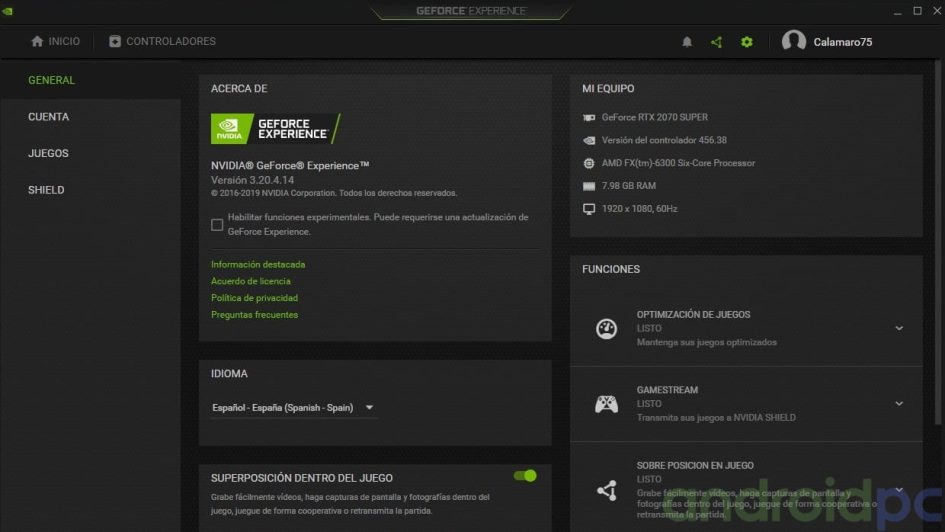This screenshot has width=945, height=532.
Task: Enable experimental features checkbox
Action: coord(217,225)
